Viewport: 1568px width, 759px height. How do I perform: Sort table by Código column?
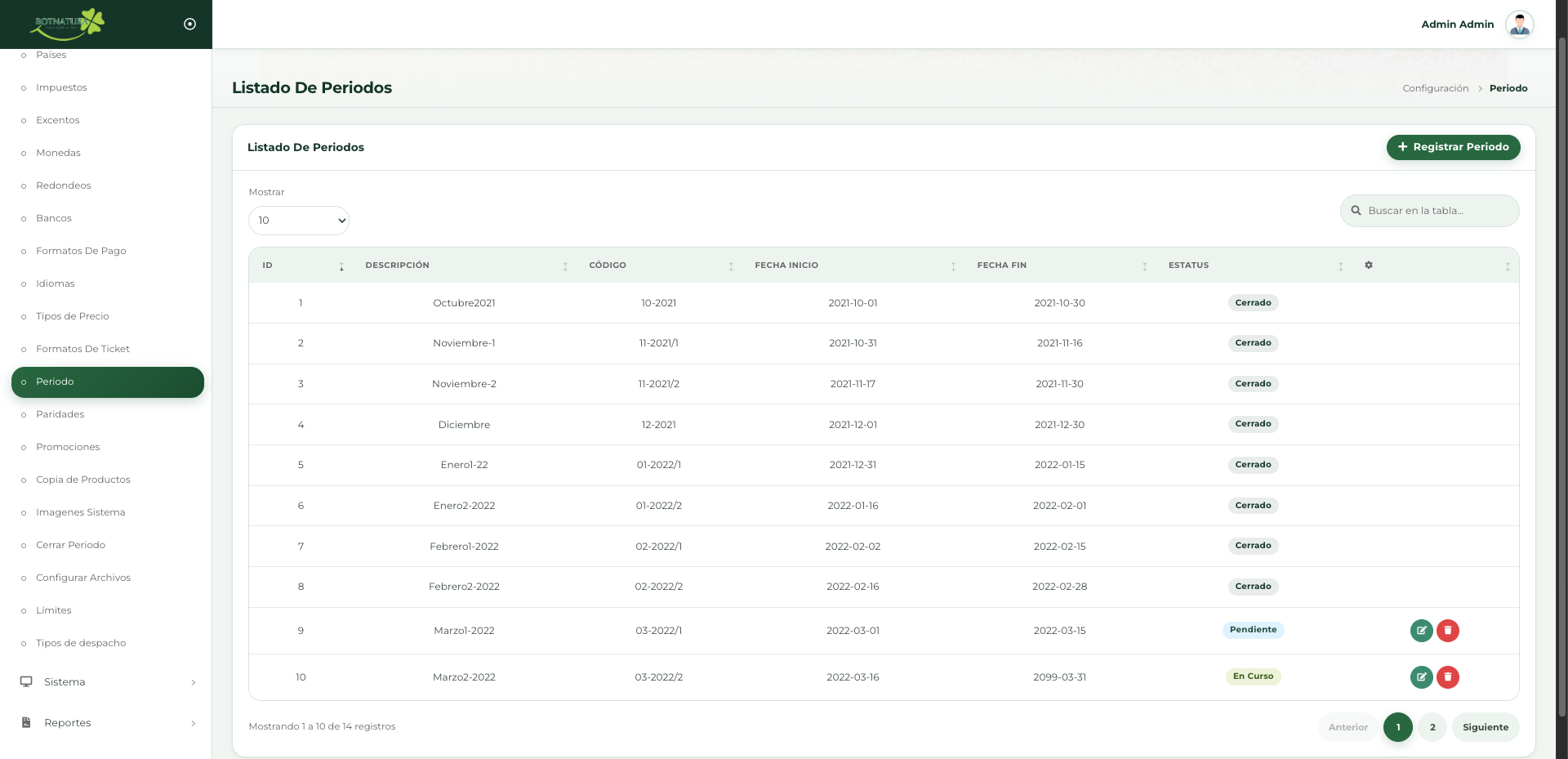click(661, 266)
